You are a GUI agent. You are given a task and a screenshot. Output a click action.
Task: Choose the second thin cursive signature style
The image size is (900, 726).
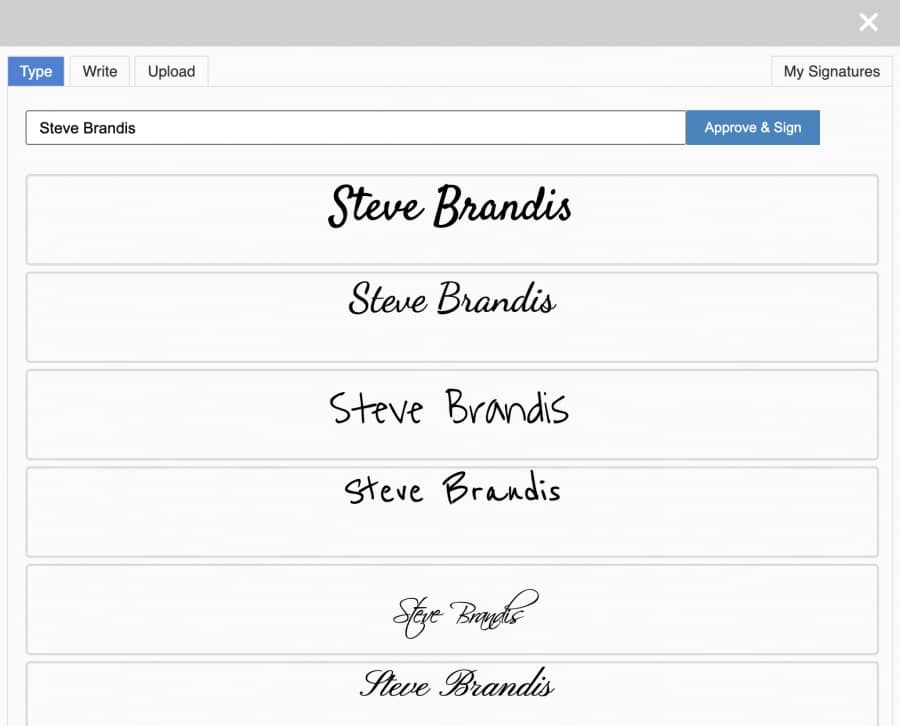(x=452, y=317)
